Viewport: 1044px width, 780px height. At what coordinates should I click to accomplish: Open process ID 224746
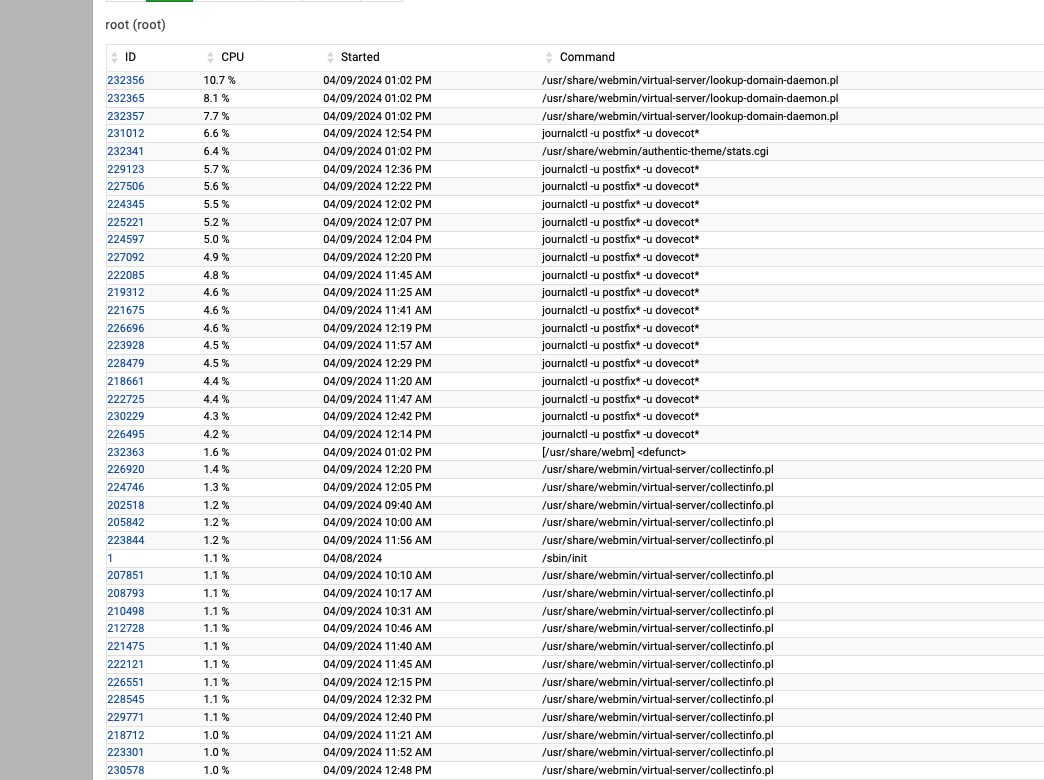click(x=126, y=488)
